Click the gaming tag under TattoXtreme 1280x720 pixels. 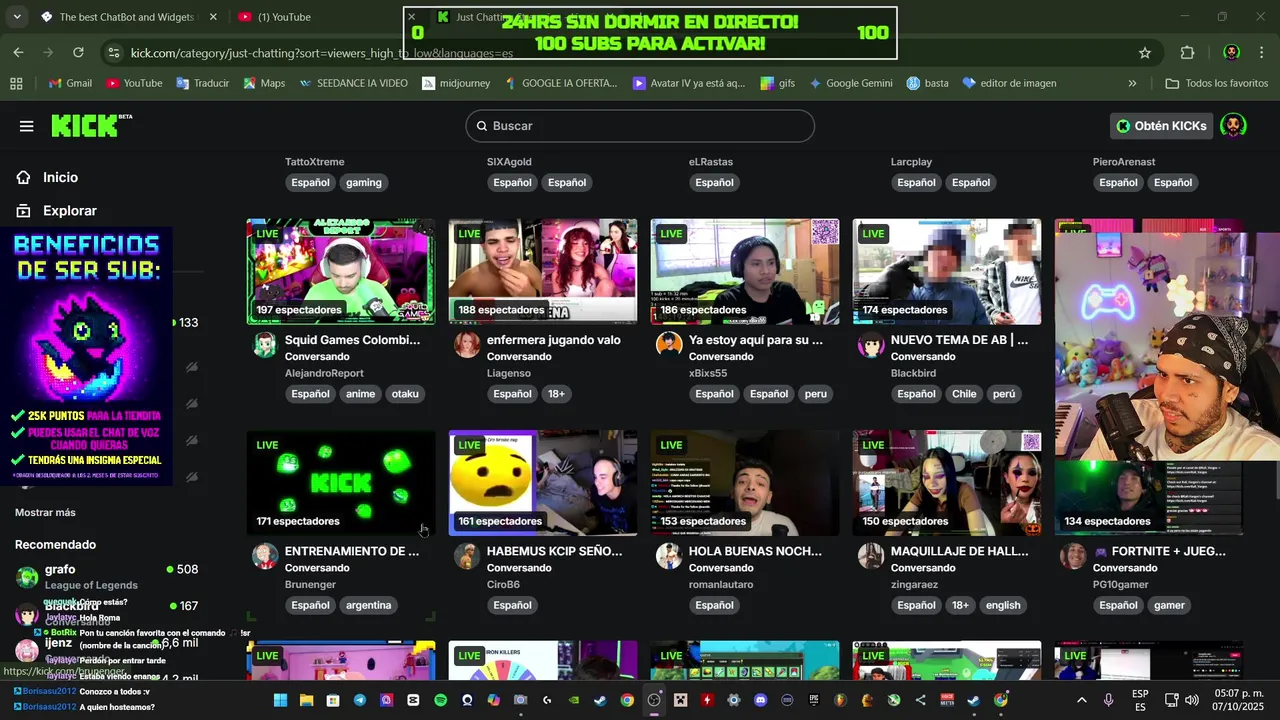364,182
